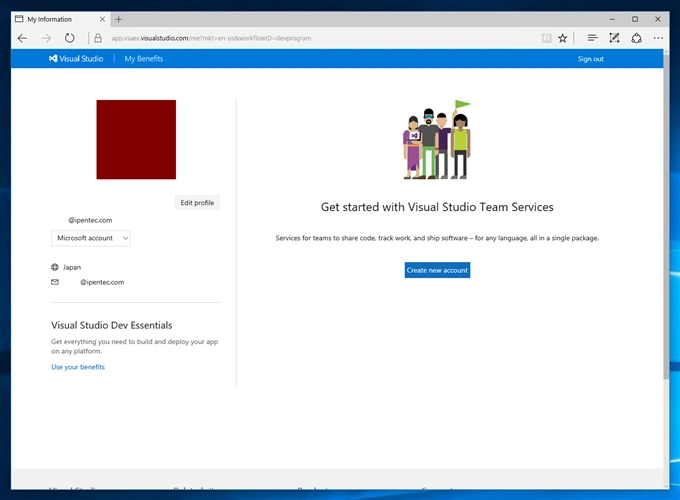Click the Japan country text
Screen dimensions: 680x500
[72, 267]
